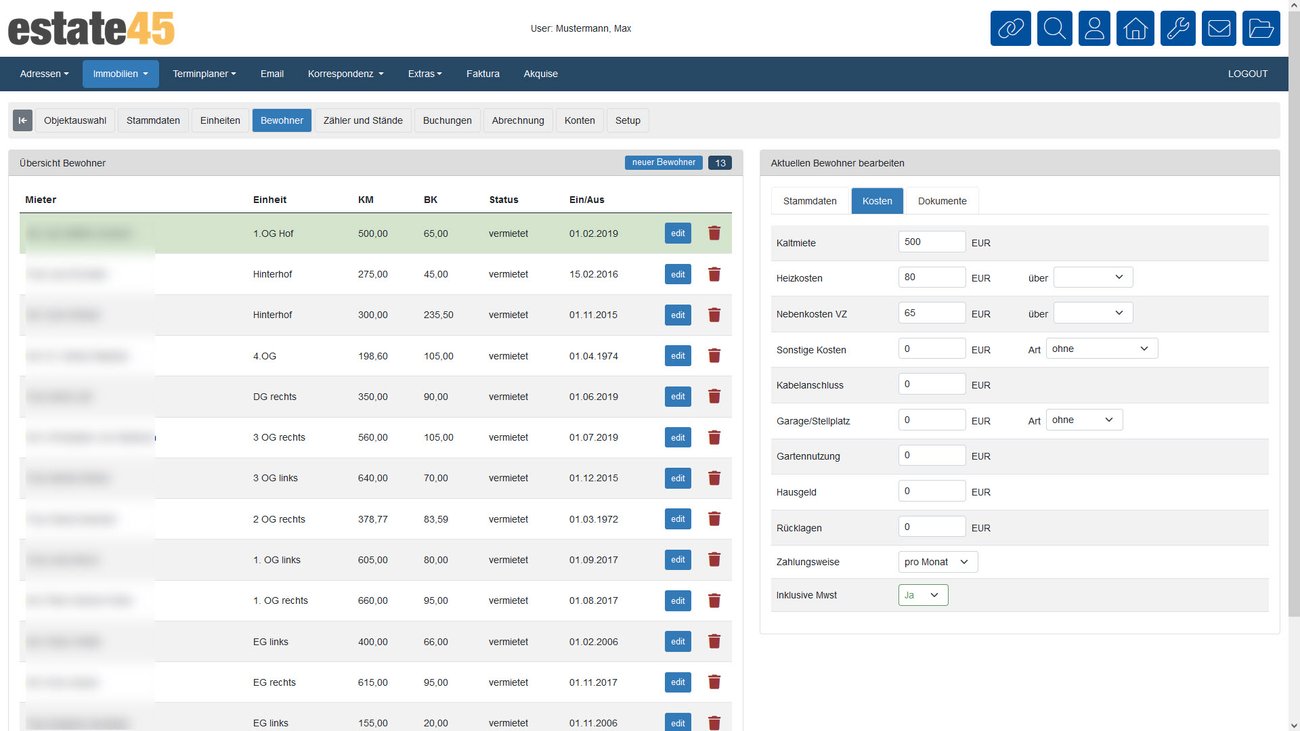Open the user profile icon in header
This screenshot has height=731, width=1300.
[x=1094, y=28]
